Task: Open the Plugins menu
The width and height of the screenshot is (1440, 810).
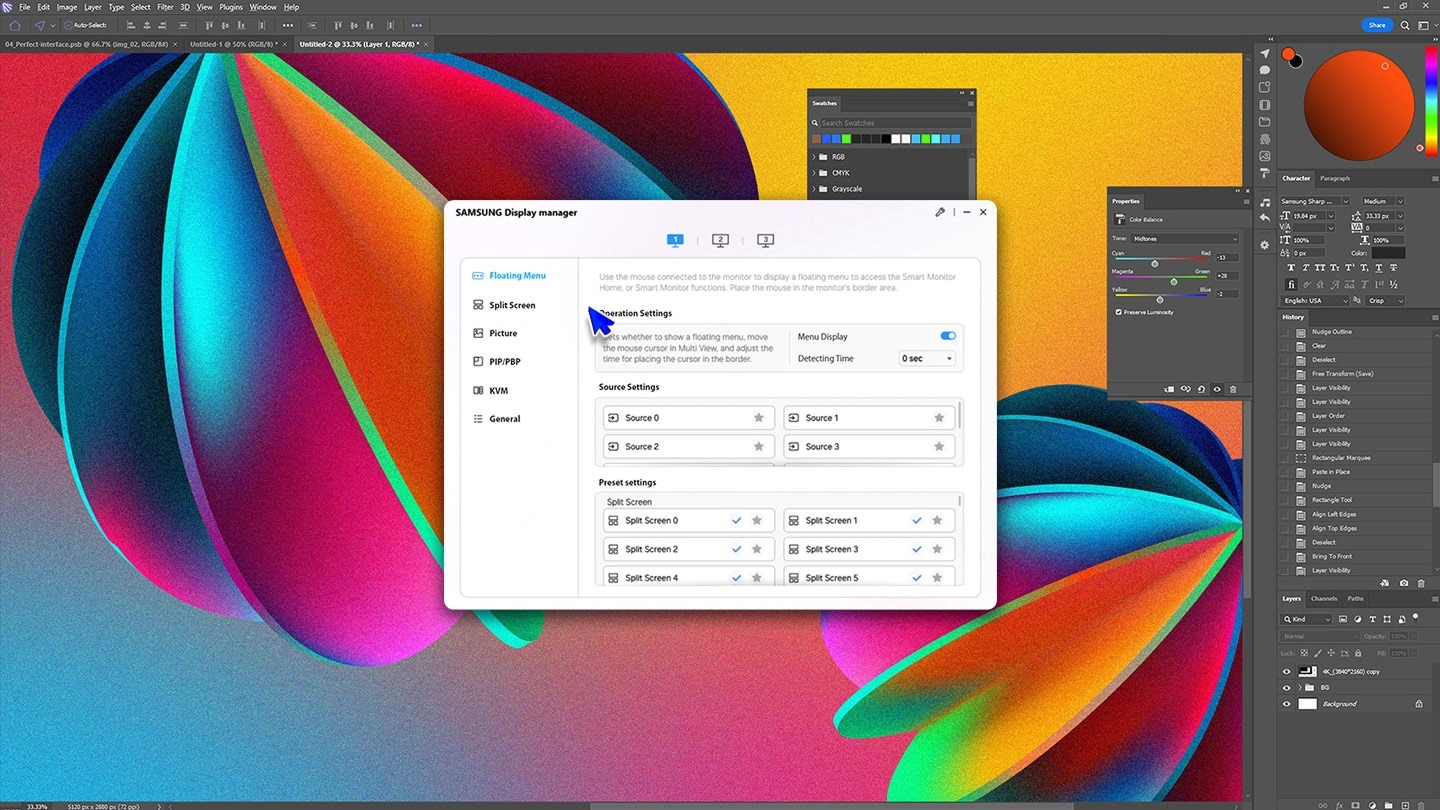Action: [x=231, y=7]
